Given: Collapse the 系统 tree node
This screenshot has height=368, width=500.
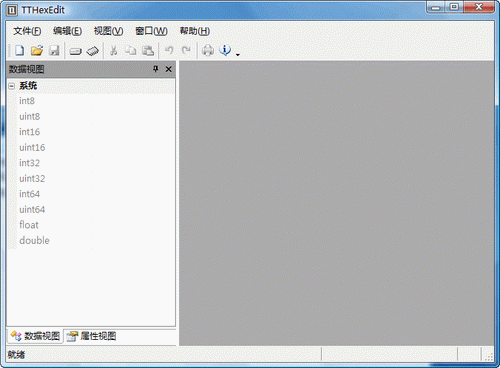Looking at the screenshot, I should (12, 86).
